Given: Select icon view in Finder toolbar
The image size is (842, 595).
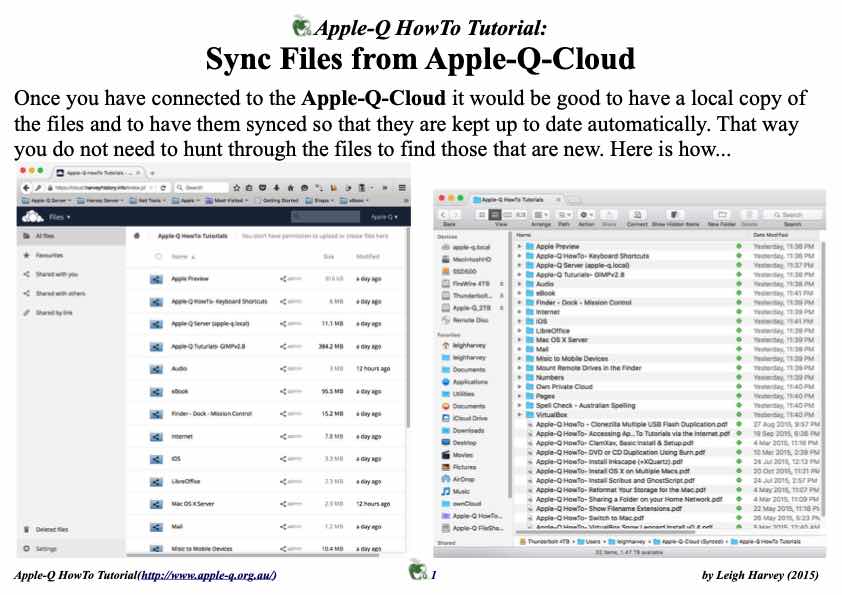Looking at the screenshot, I should click(x=482, y=215).
